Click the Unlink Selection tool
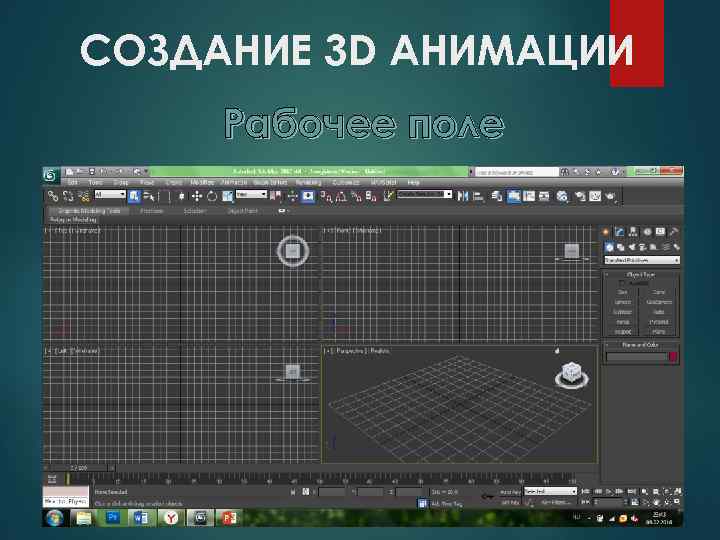Image resolution: width=720 pixels, height=540 pixels. pos(68,197)
